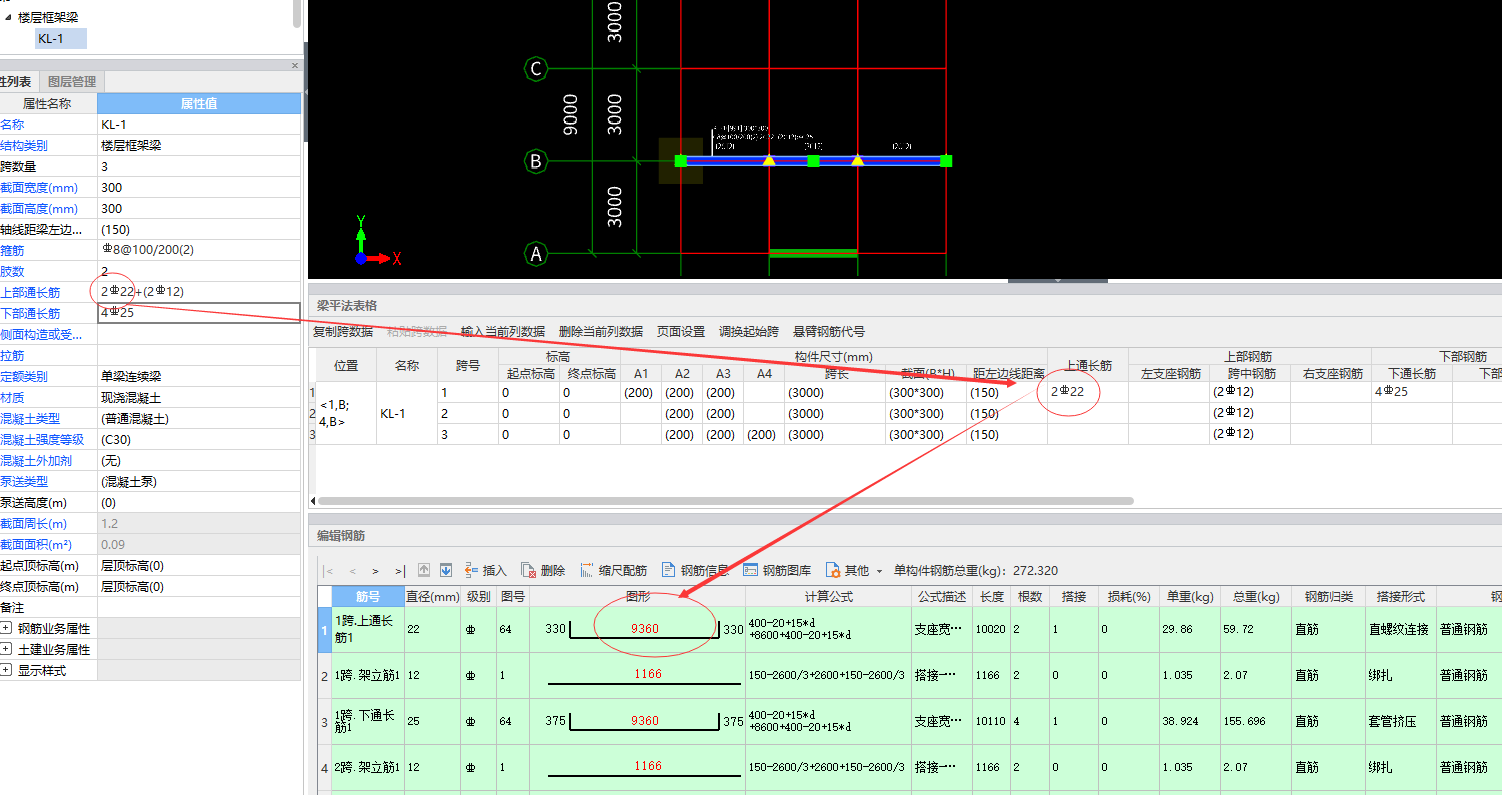Go to next rebar record arrow
The height and width of the screenshot is (795, 1502).
point(375,571)
